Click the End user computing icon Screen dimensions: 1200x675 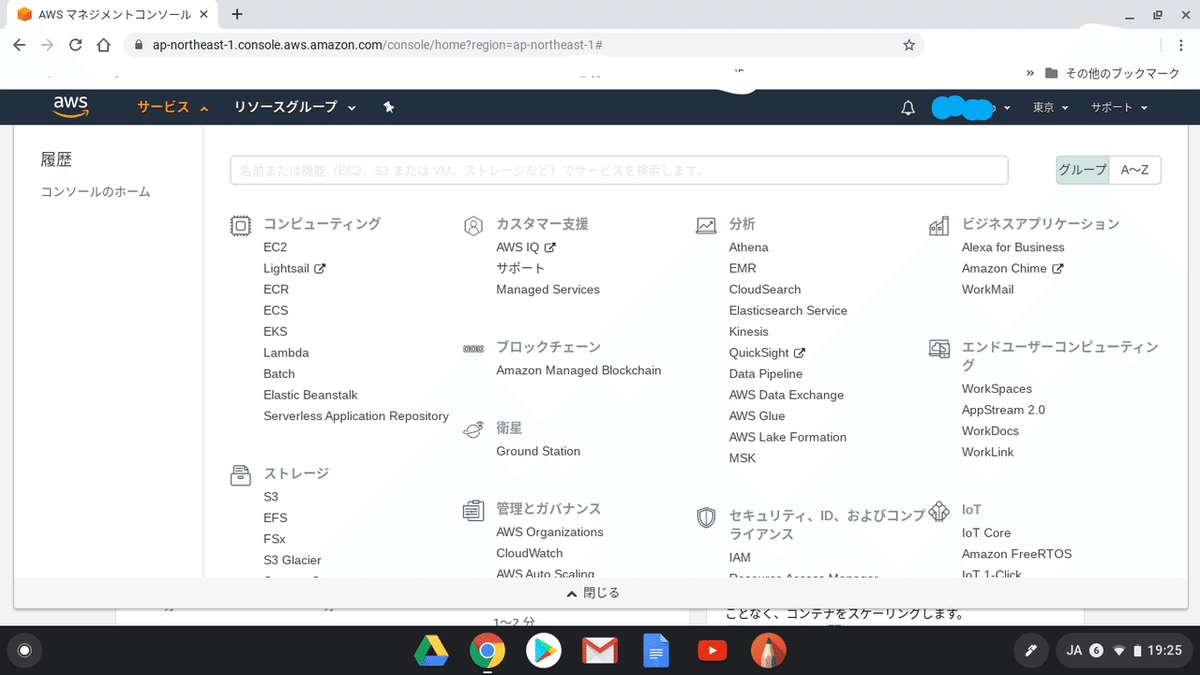(x=939, y=348)
